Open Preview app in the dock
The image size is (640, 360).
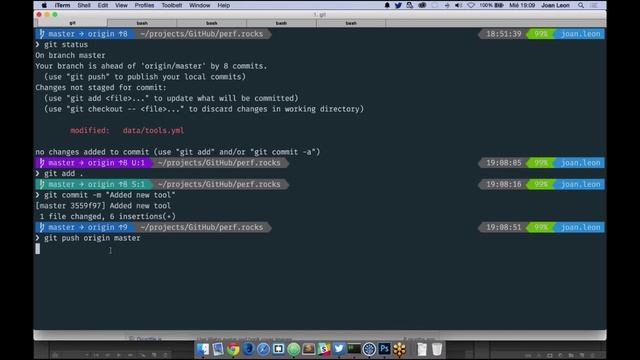click(218, 349)
